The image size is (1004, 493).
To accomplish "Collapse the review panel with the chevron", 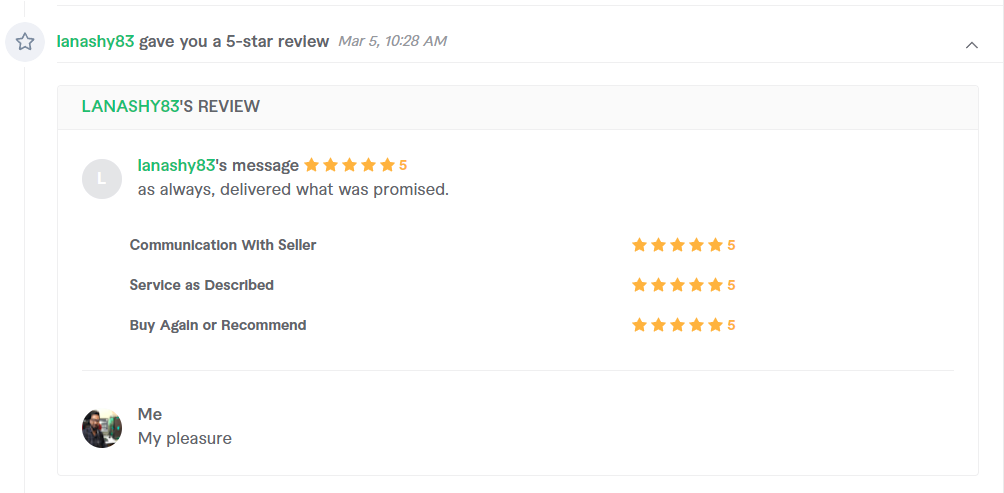I will tap(971, 45).
